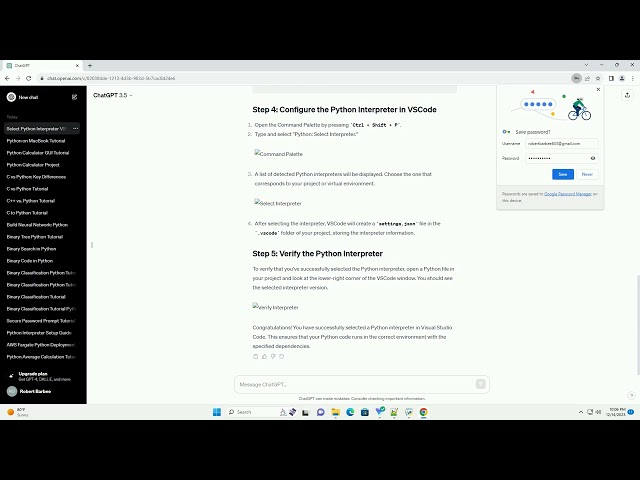Screen dimensions: 640x480
Task: Click the ChatGPT logo beside New chat
Action: 11,97
